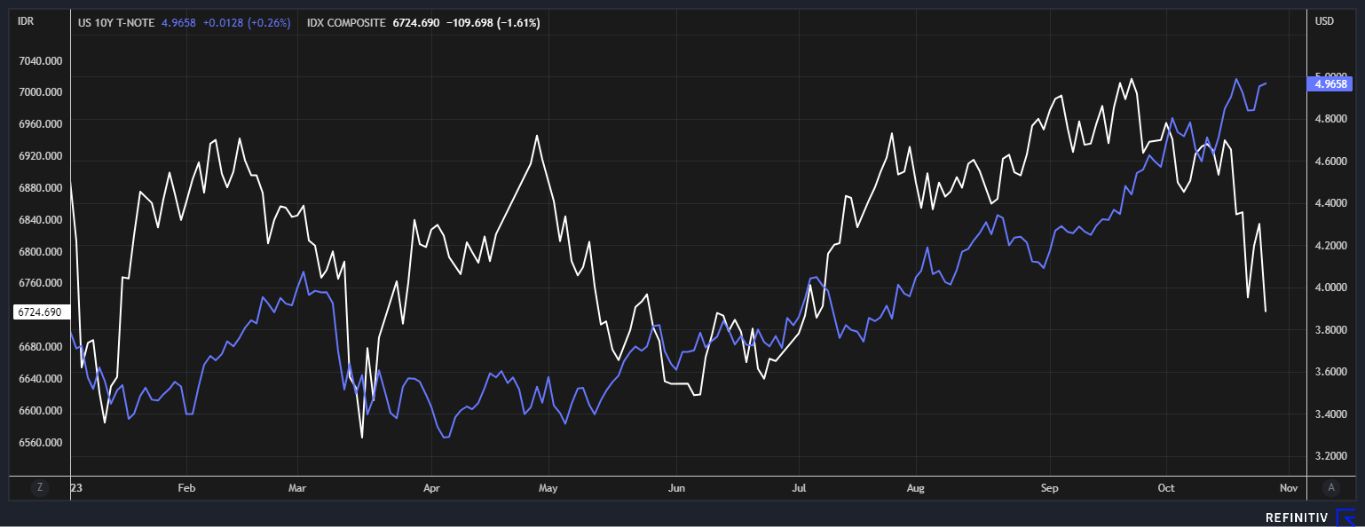Click the Apr label on time axis

click(431, 489)
